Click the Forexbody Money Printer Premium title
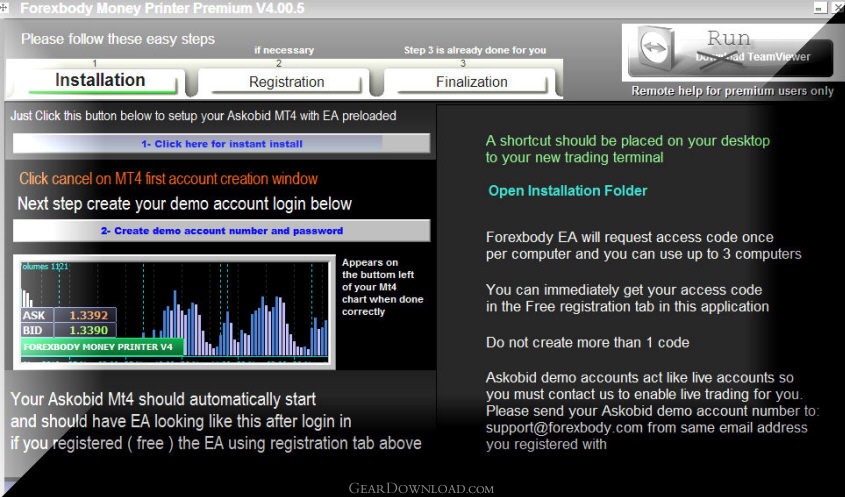 point(162,8)
